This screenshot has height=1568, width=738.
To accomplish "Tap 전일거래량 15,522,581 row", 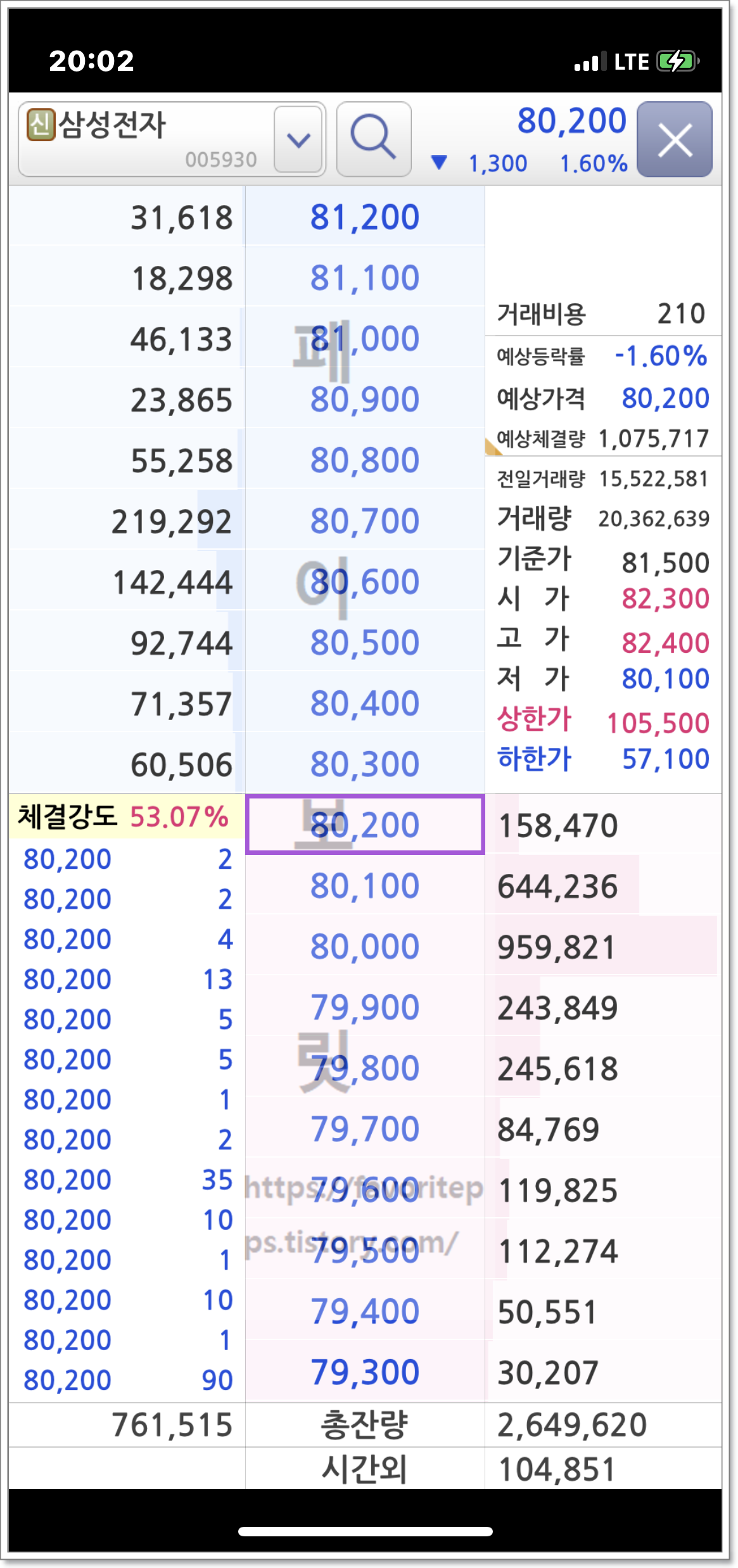I will 603,479.
